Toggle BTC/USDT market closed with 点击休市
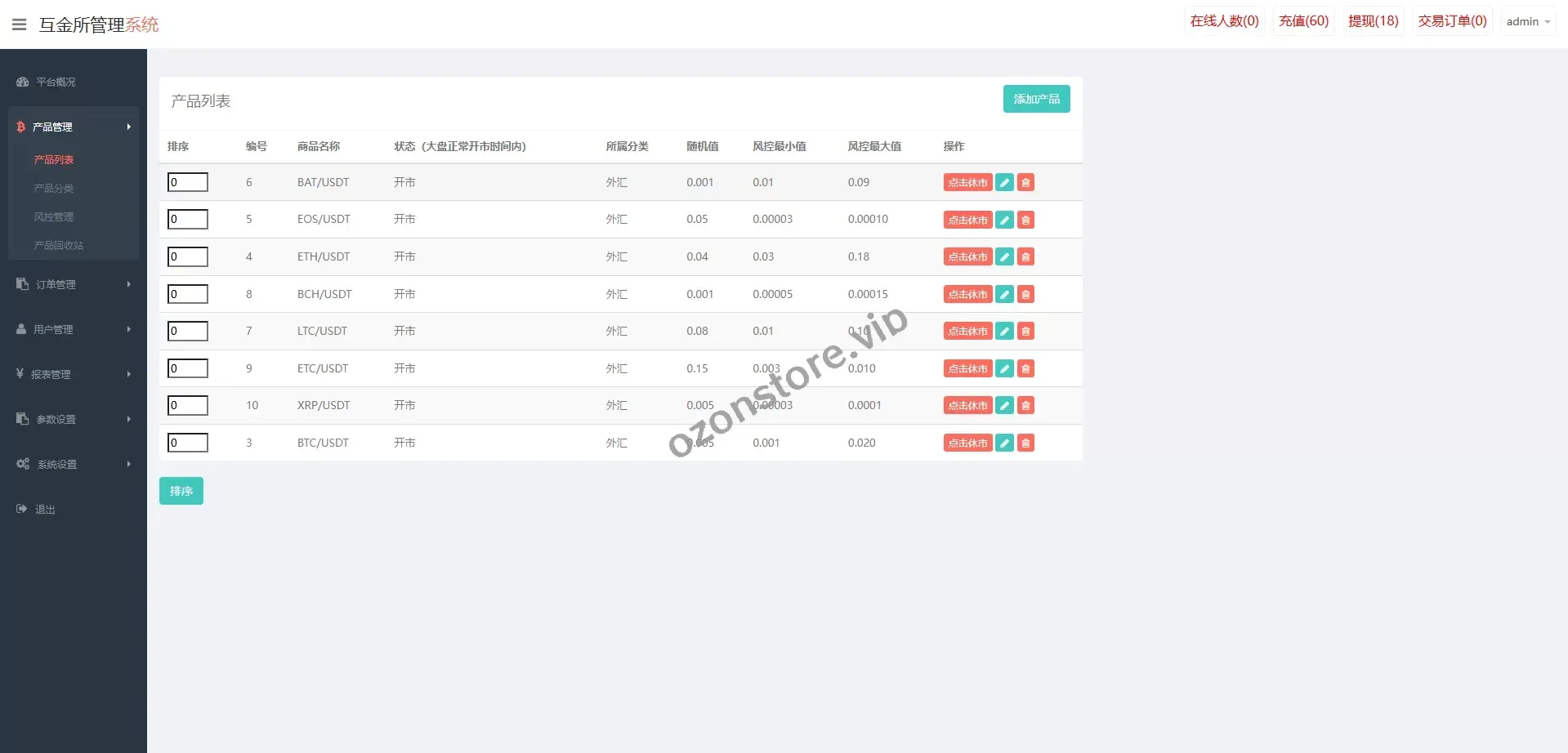The width and height of the screenshot is (1568, 753). click(967, 443)
